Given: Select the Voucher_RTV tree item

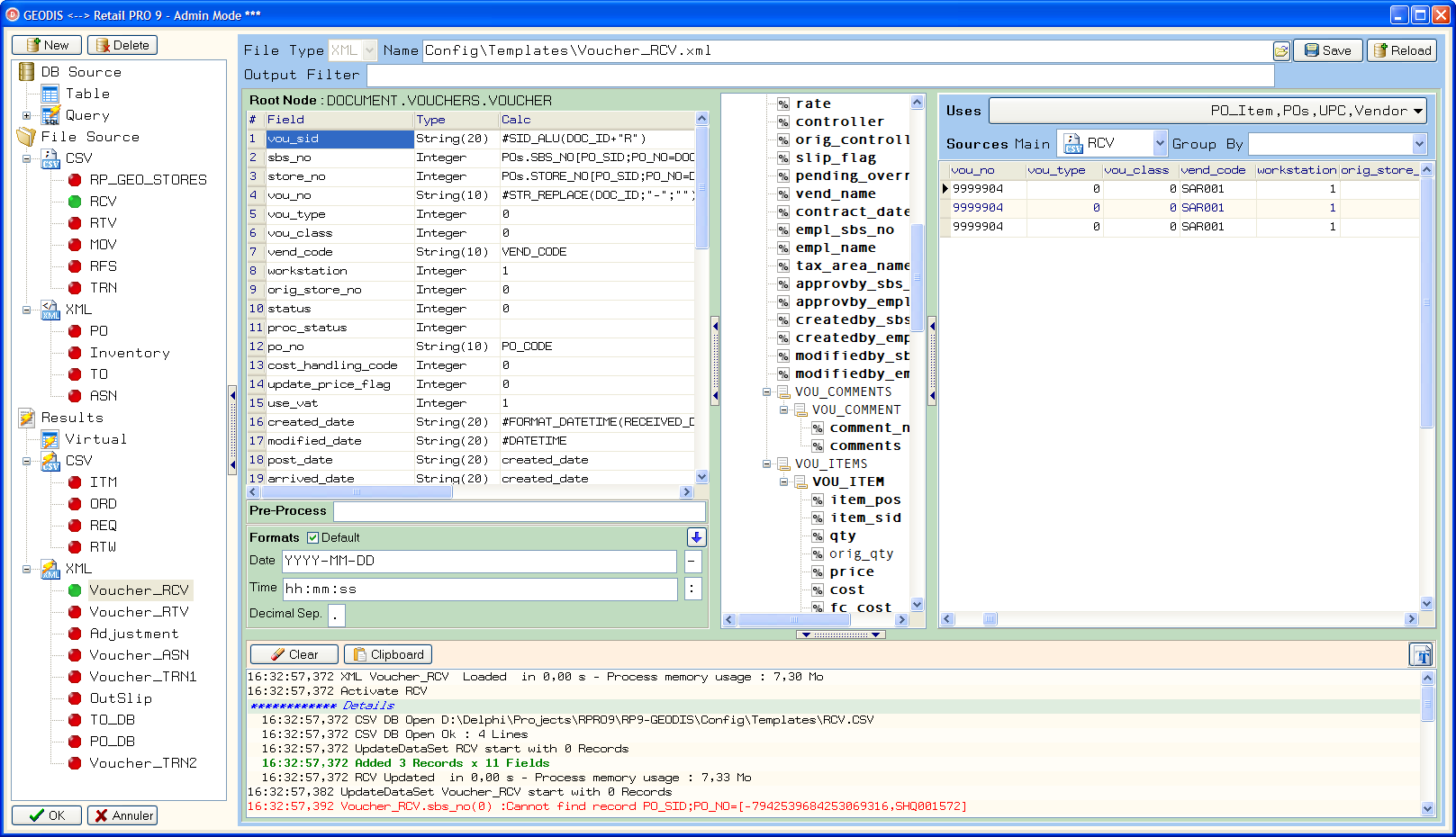Looking at the screenshot, I should click(139, 612).
